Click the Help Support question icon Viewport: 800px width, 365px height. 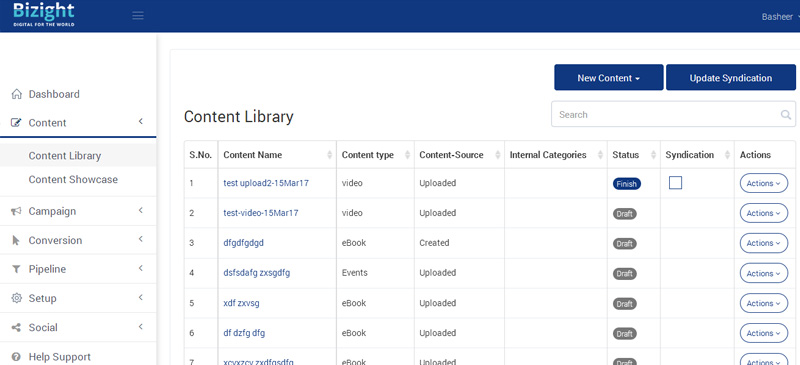[16, 356]
